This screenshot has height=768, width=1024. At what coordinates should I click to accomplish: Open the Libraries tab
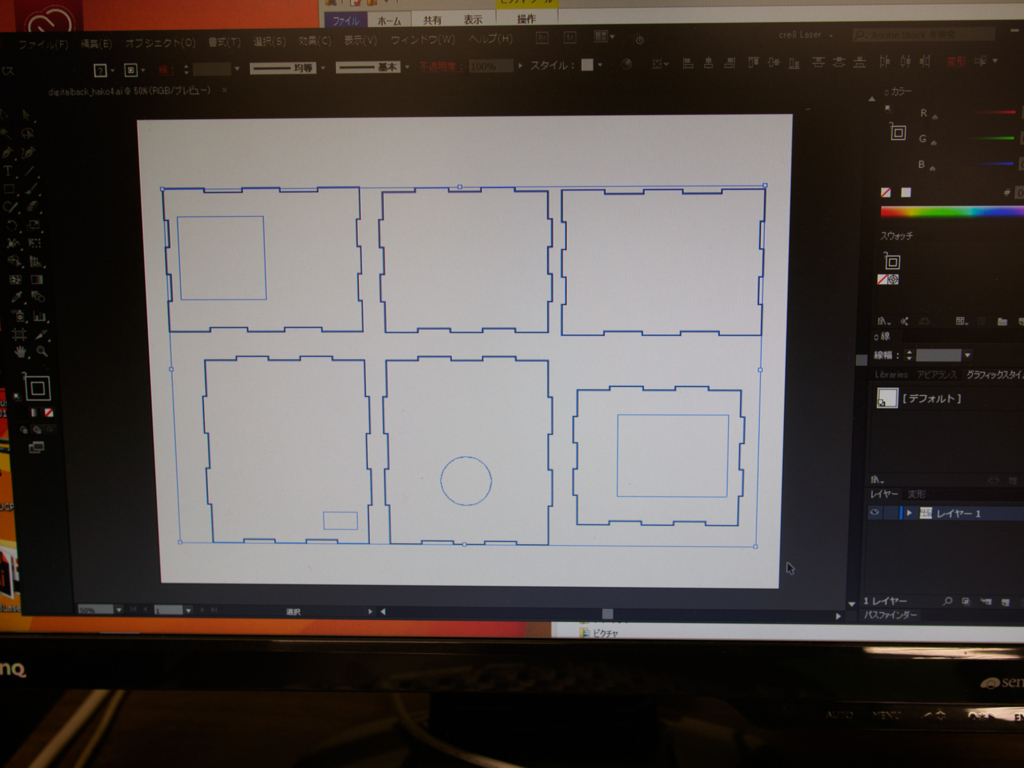(891, 374)
